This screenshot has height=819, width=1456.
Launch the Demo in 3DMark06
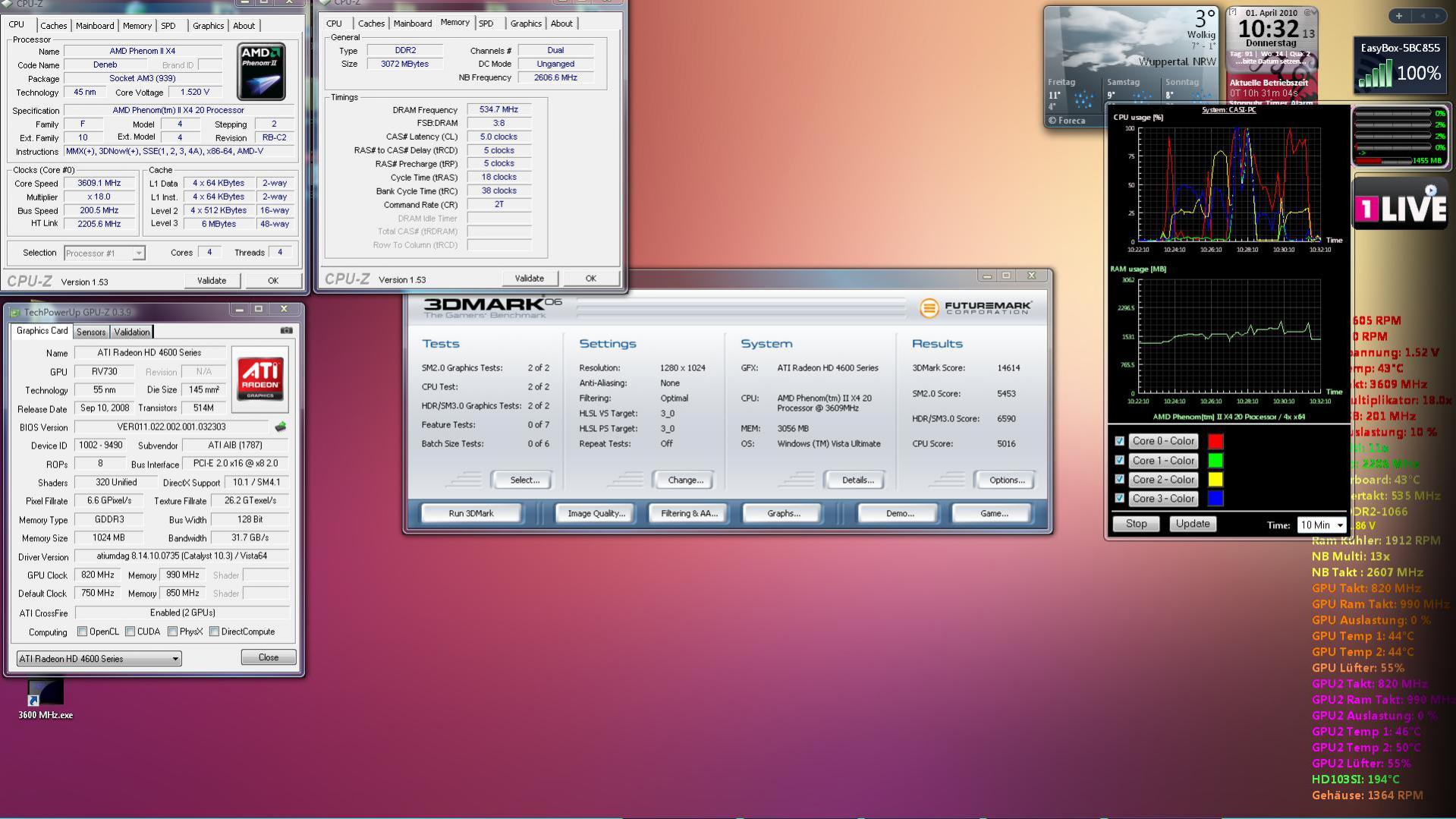point(900,514)
